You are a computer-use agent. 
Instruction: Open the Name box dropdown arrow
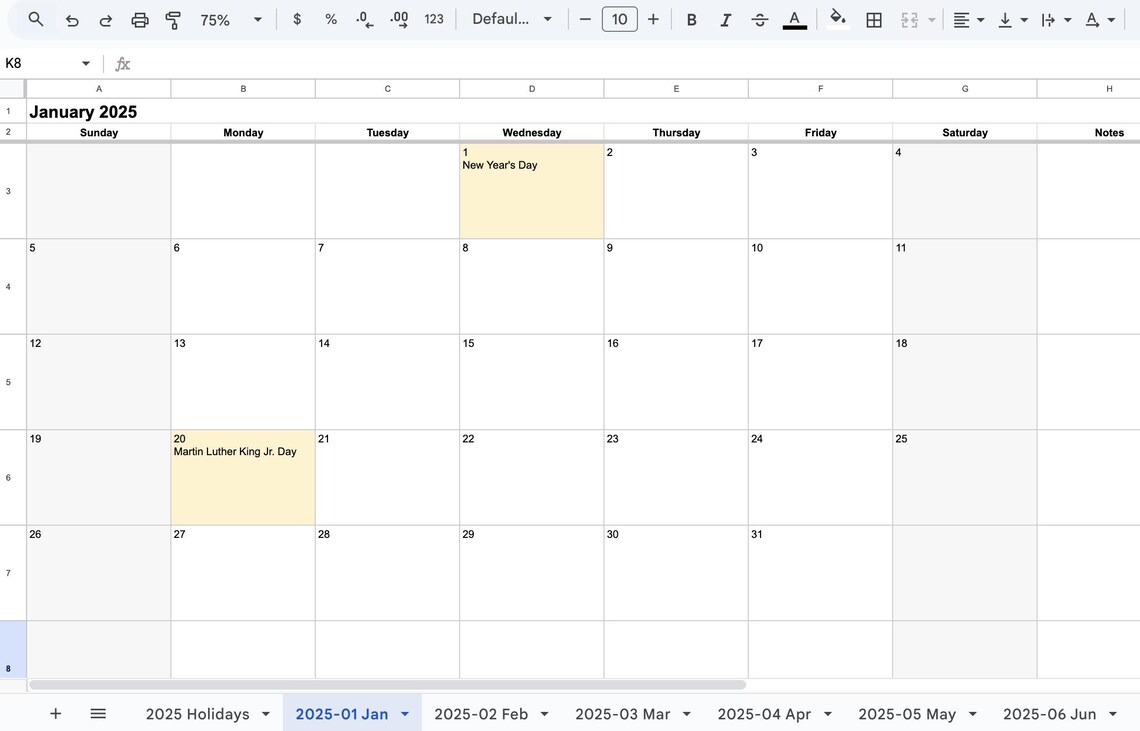[86, 63]
